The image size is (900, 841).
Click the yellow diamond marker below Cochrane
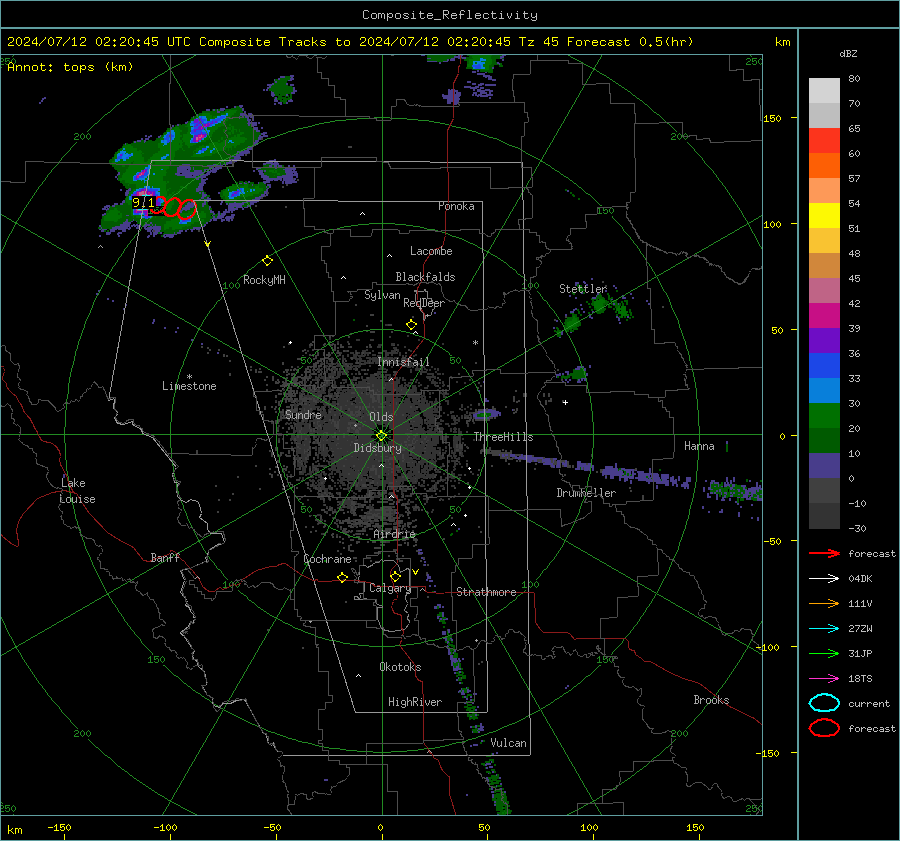tap(343, 577)
